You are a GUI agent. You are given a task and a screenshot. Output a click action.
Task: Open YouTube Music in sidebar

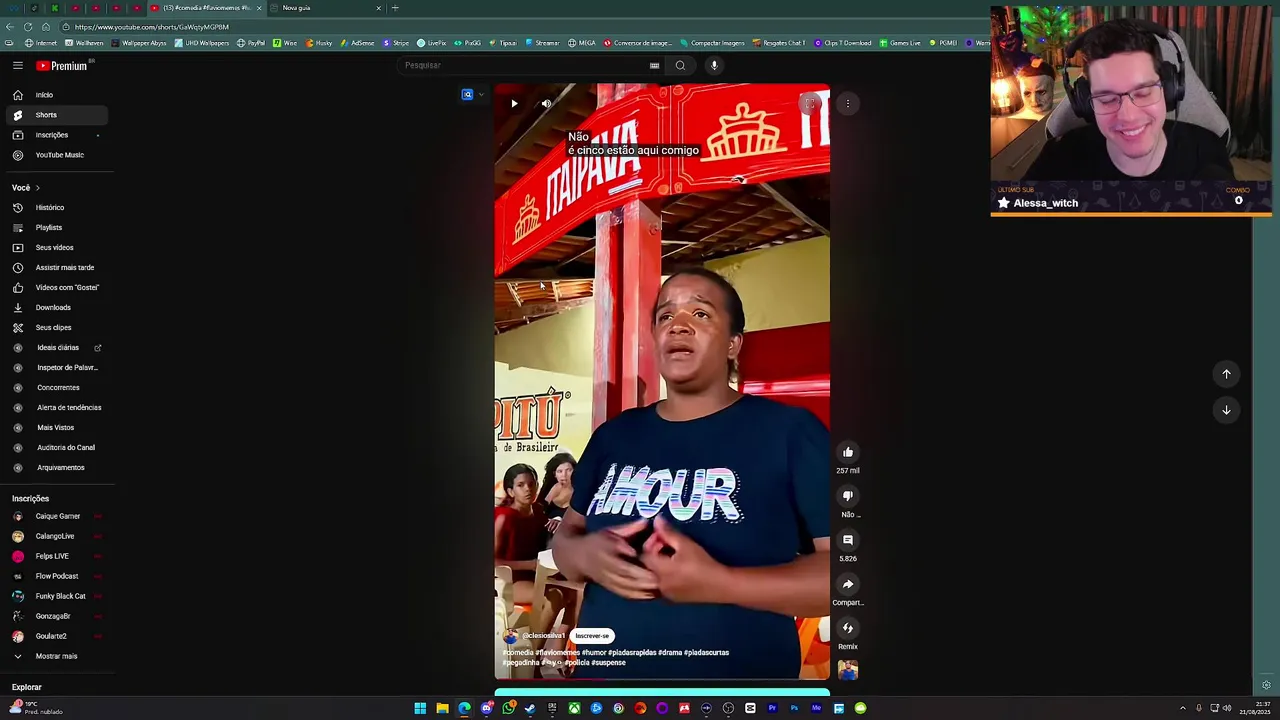coord(55,155)
